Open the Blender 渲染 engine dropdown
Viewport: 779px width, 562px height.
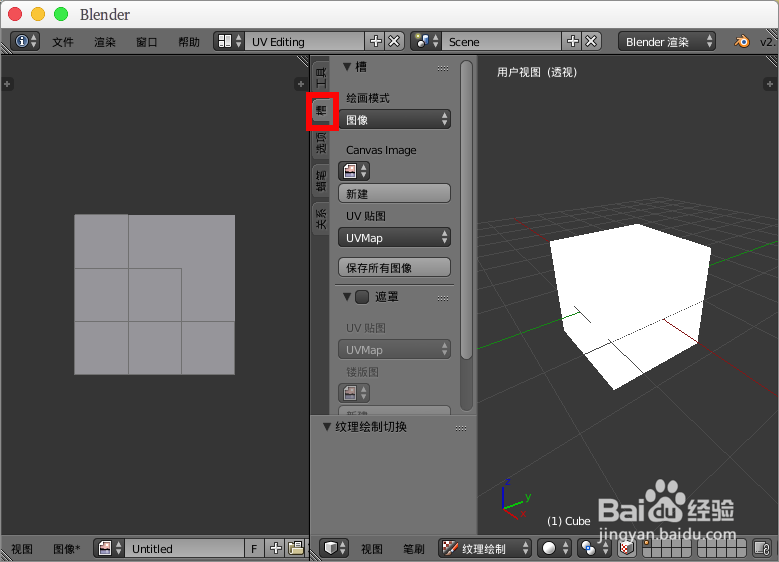tap(667, 42)
